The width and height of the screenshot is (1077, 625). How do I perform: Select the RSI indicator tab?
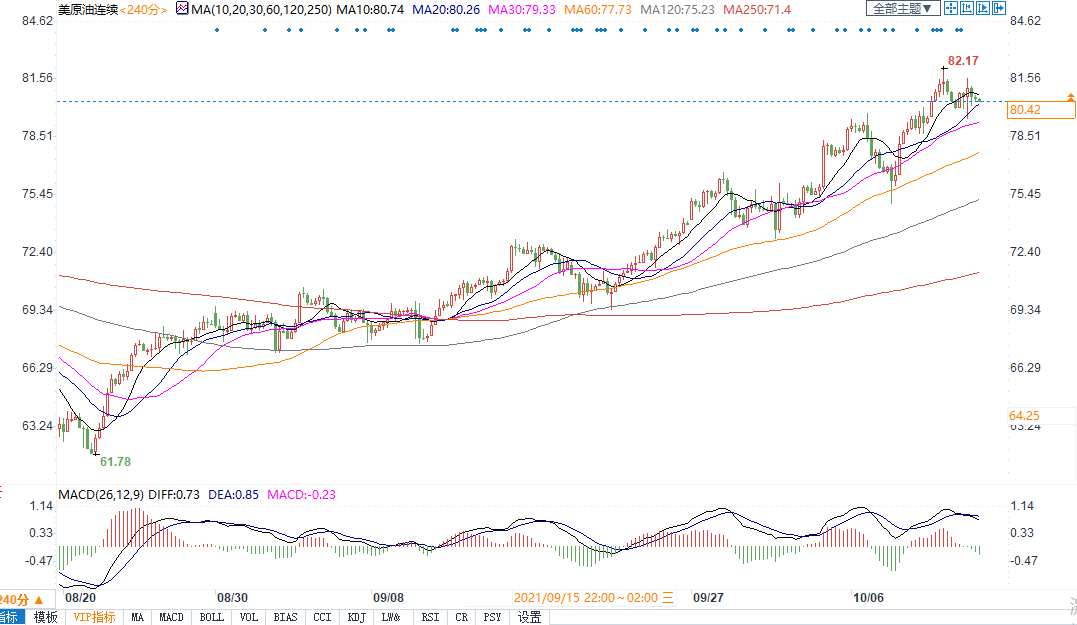(430, 617)
